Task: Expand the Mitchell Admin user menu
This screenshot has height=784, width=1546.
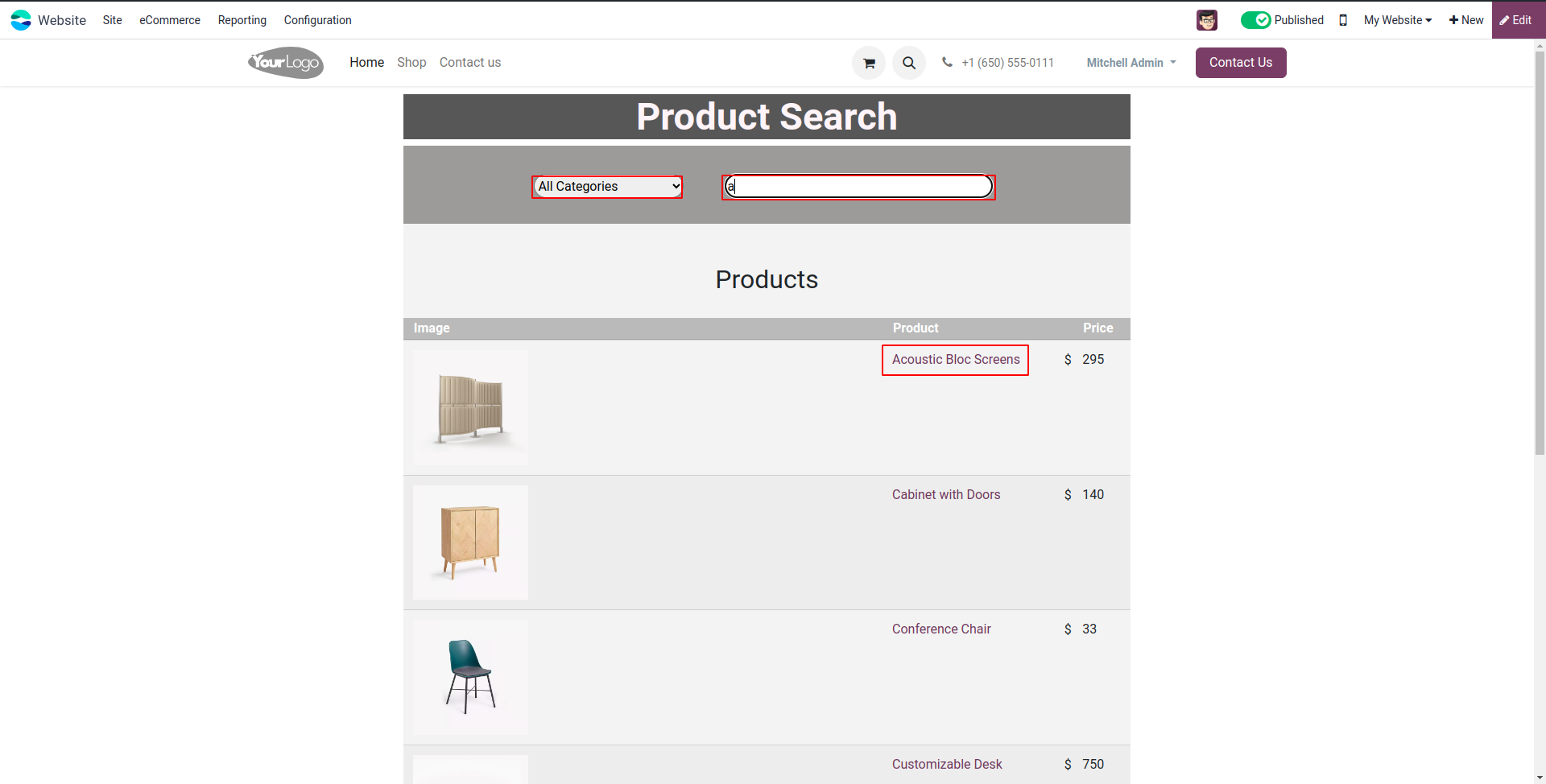Action: point(1131,63)
